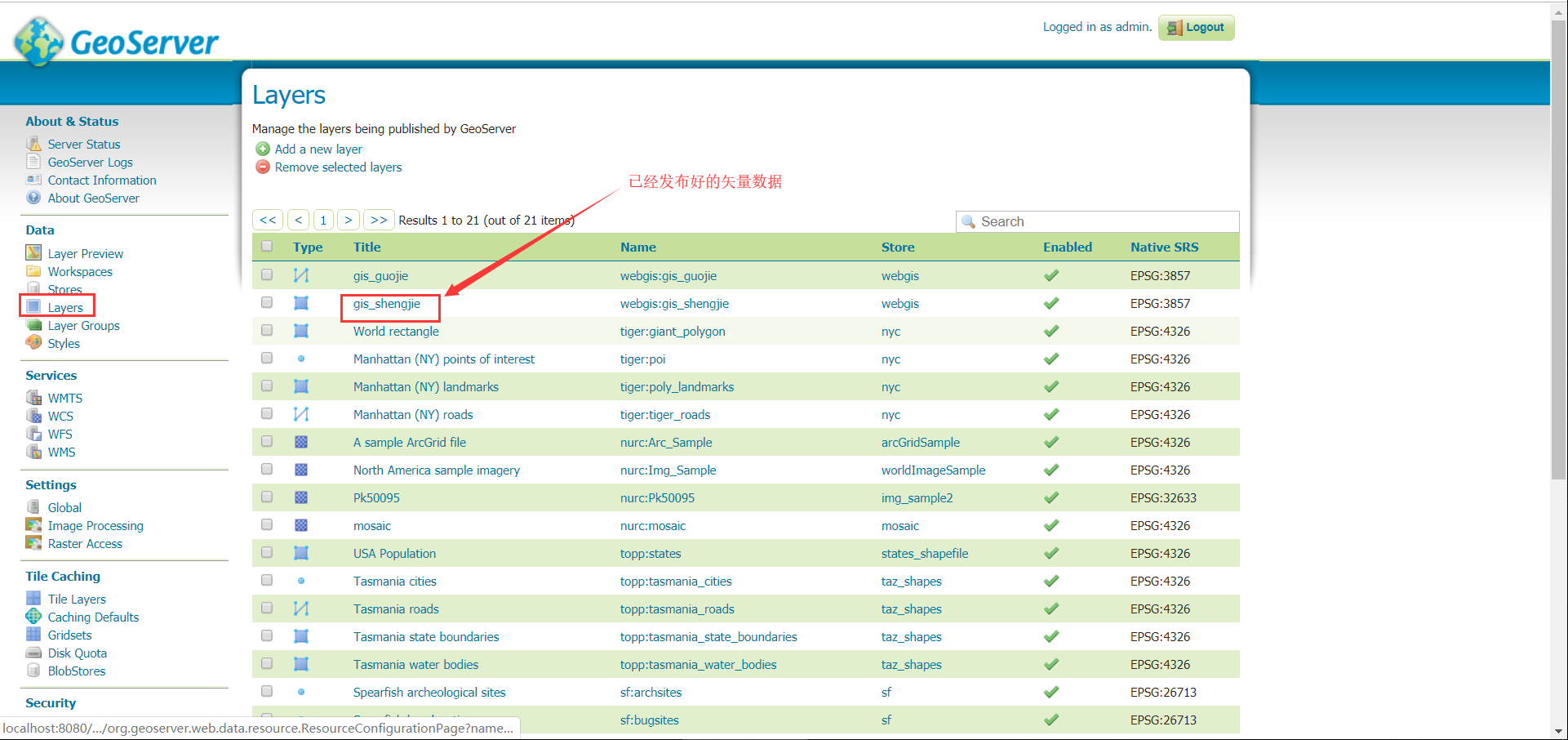Check the gis_shengjie layer checkbox
This screenshot has height=740, width=1568.
coord(267,301)
